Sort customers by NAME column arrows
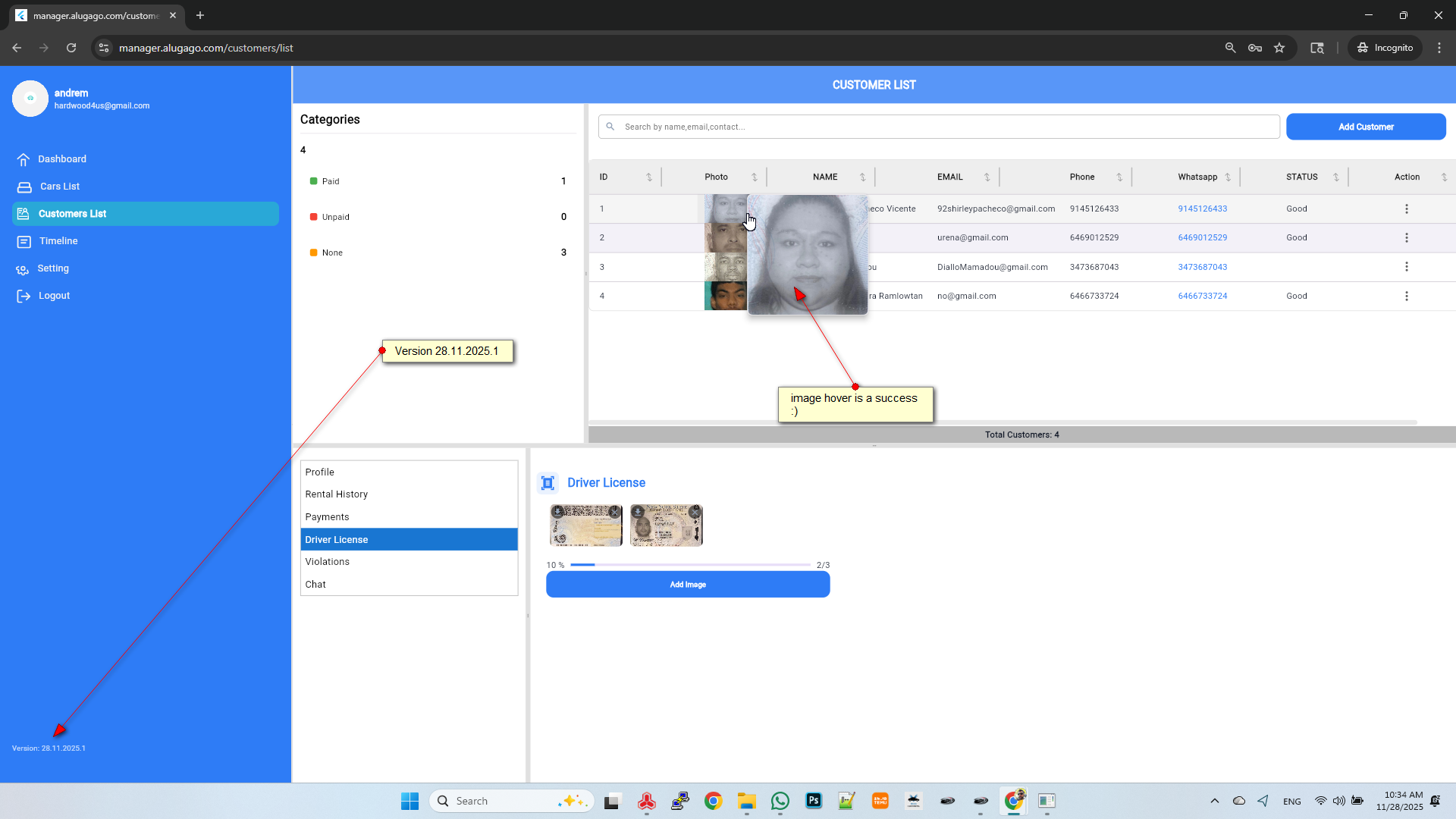The height and width of the screenshot is (819, 1456). (862, 177)
